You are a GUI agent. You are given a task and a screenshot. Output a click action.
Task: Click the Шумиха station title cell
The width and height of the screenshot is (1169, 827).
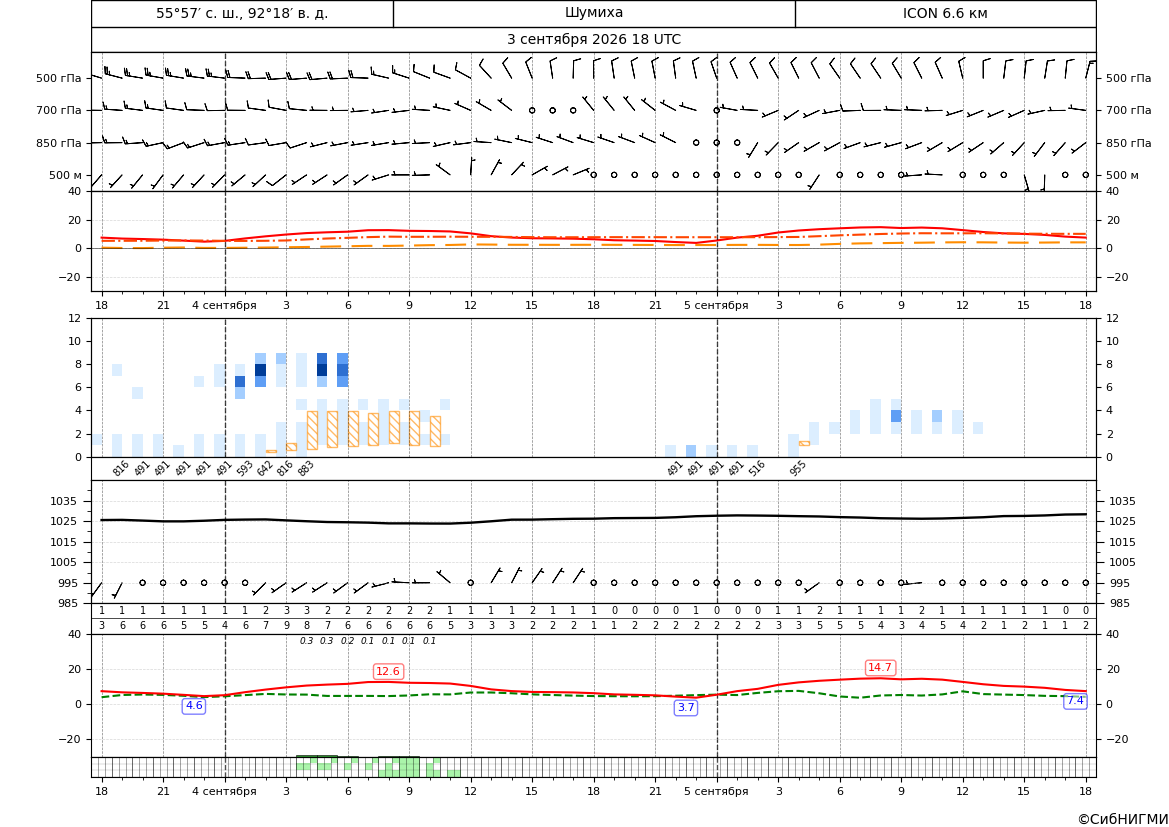pyautogui.click(x=594, y=13)
